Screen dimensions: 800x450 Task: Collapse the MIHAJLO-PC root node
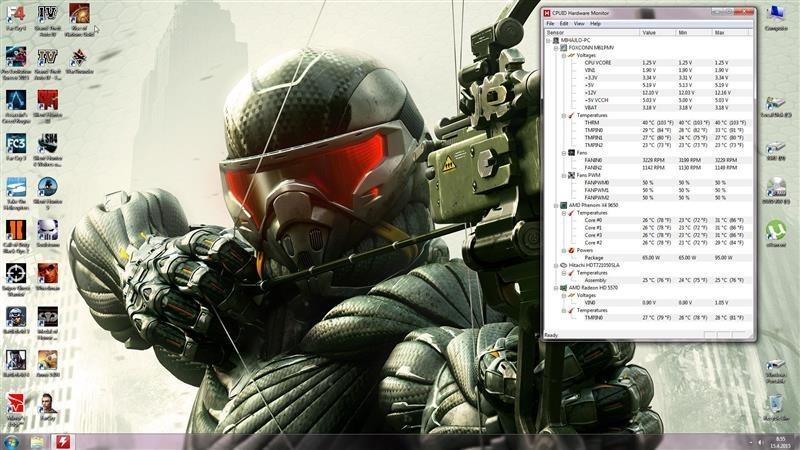(x=549, y=40)
